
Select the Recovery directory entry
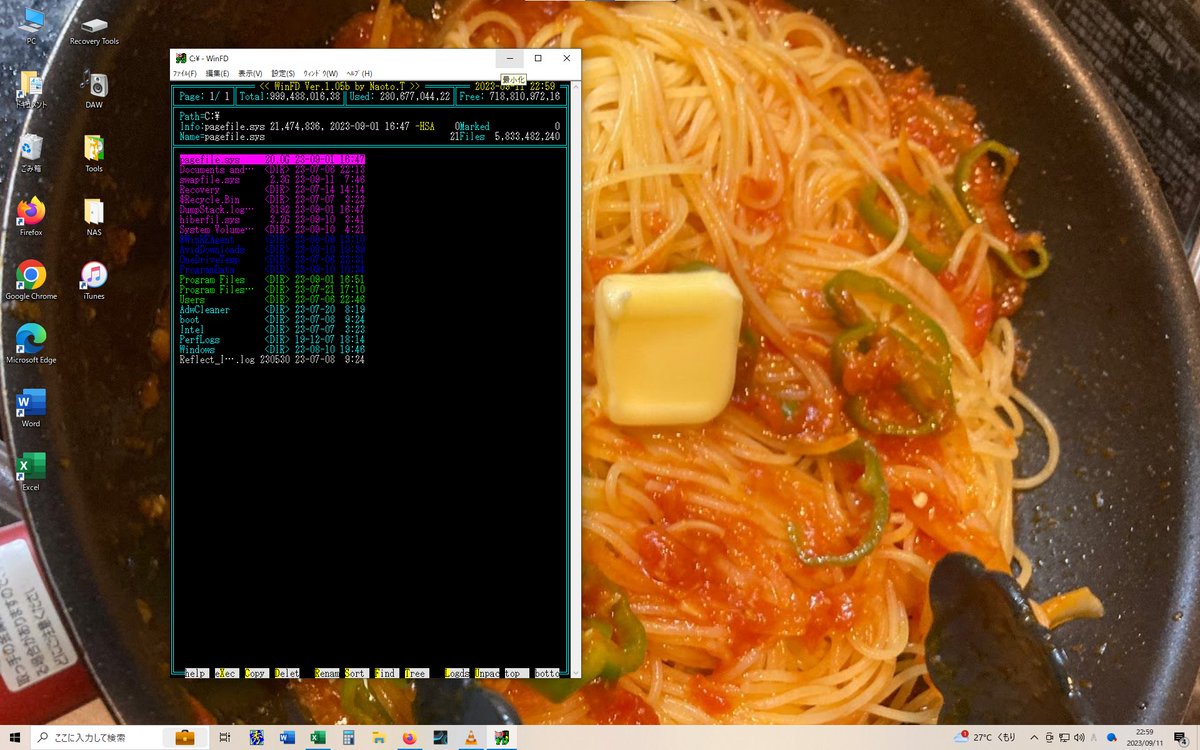[x=272, y=190]
